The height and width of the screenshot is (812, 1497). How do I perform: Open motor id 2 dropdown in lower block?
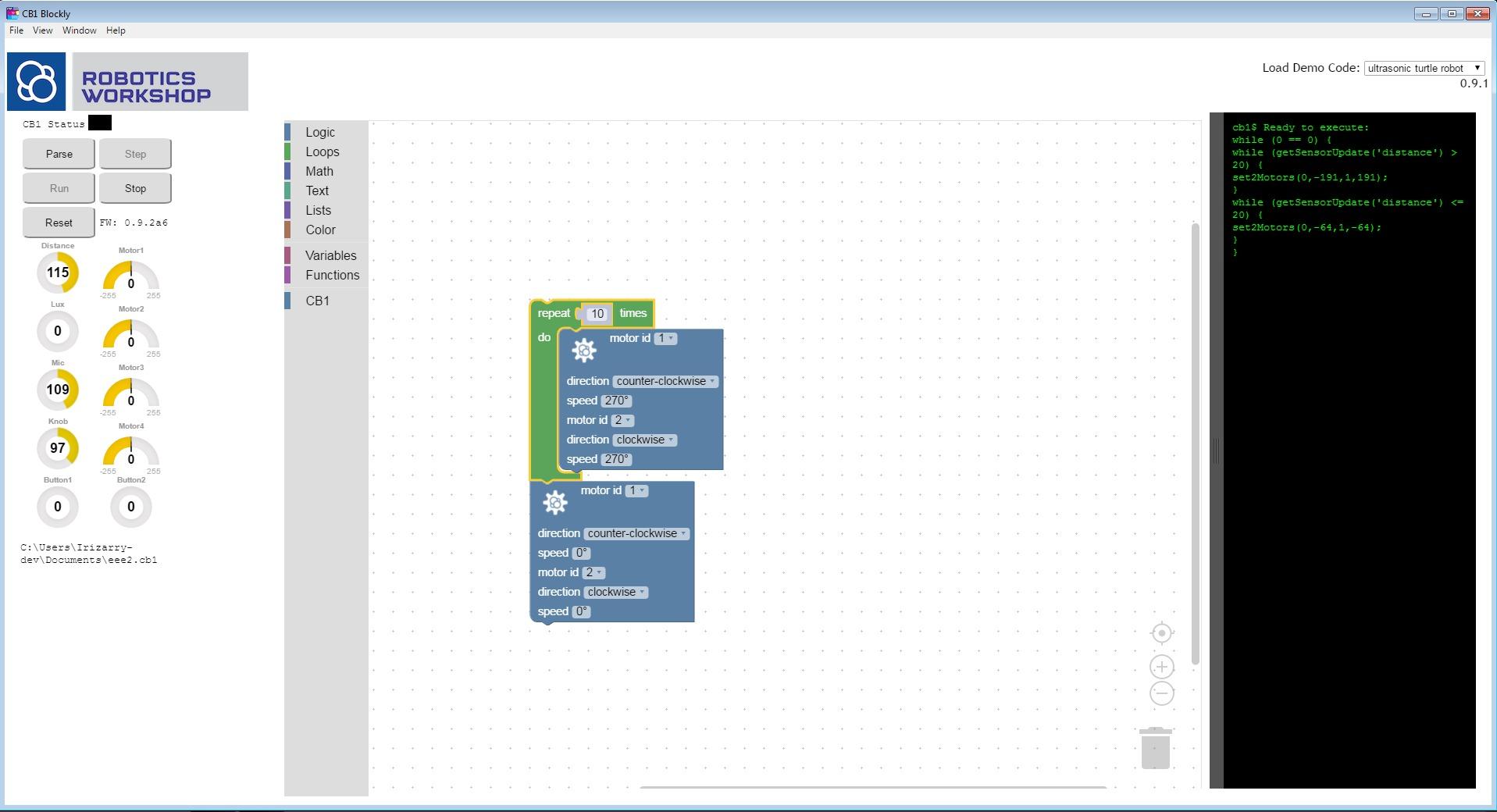pos(593,572)
